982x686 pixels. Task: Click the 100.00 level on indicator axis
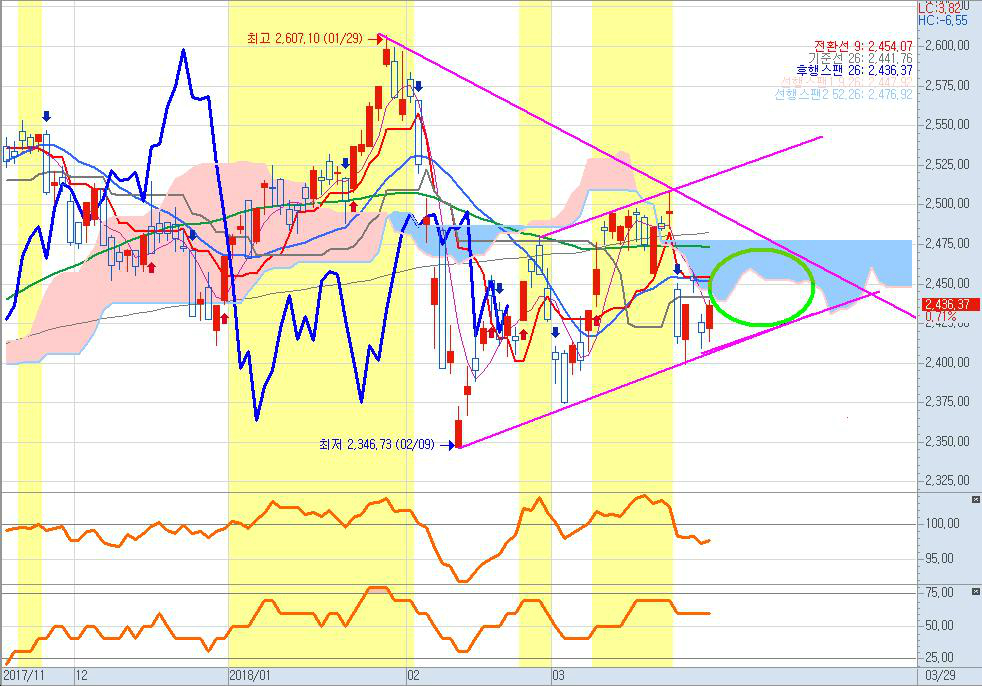tap(943, 523)
